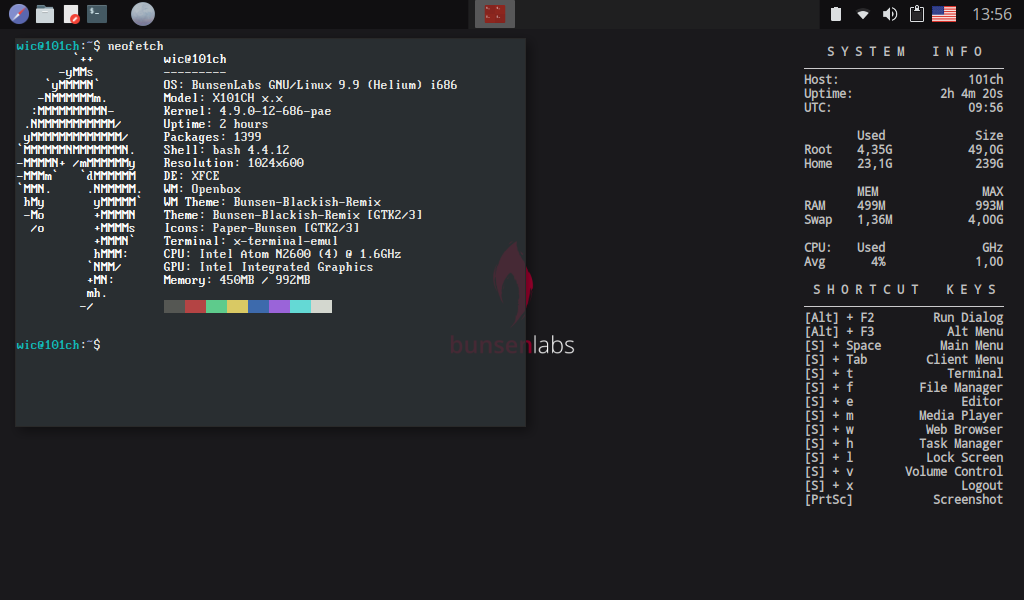The height and width of the screenshot is (600, 1024).
Task: Click the Host value '101ch' in System Info
Action: 985,80
